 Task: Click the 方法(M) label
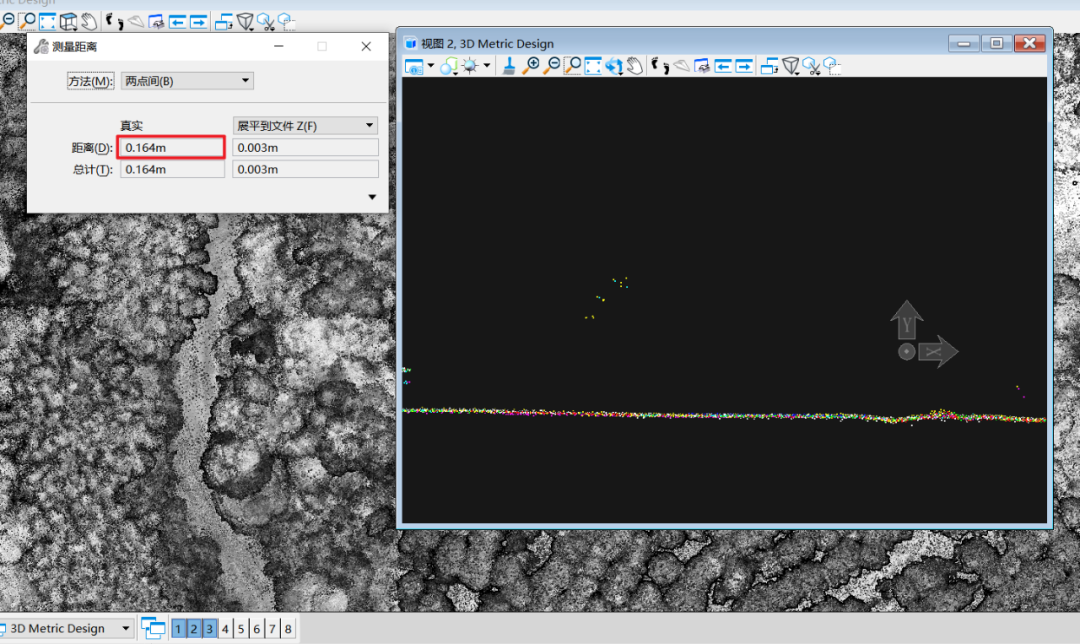90,81
